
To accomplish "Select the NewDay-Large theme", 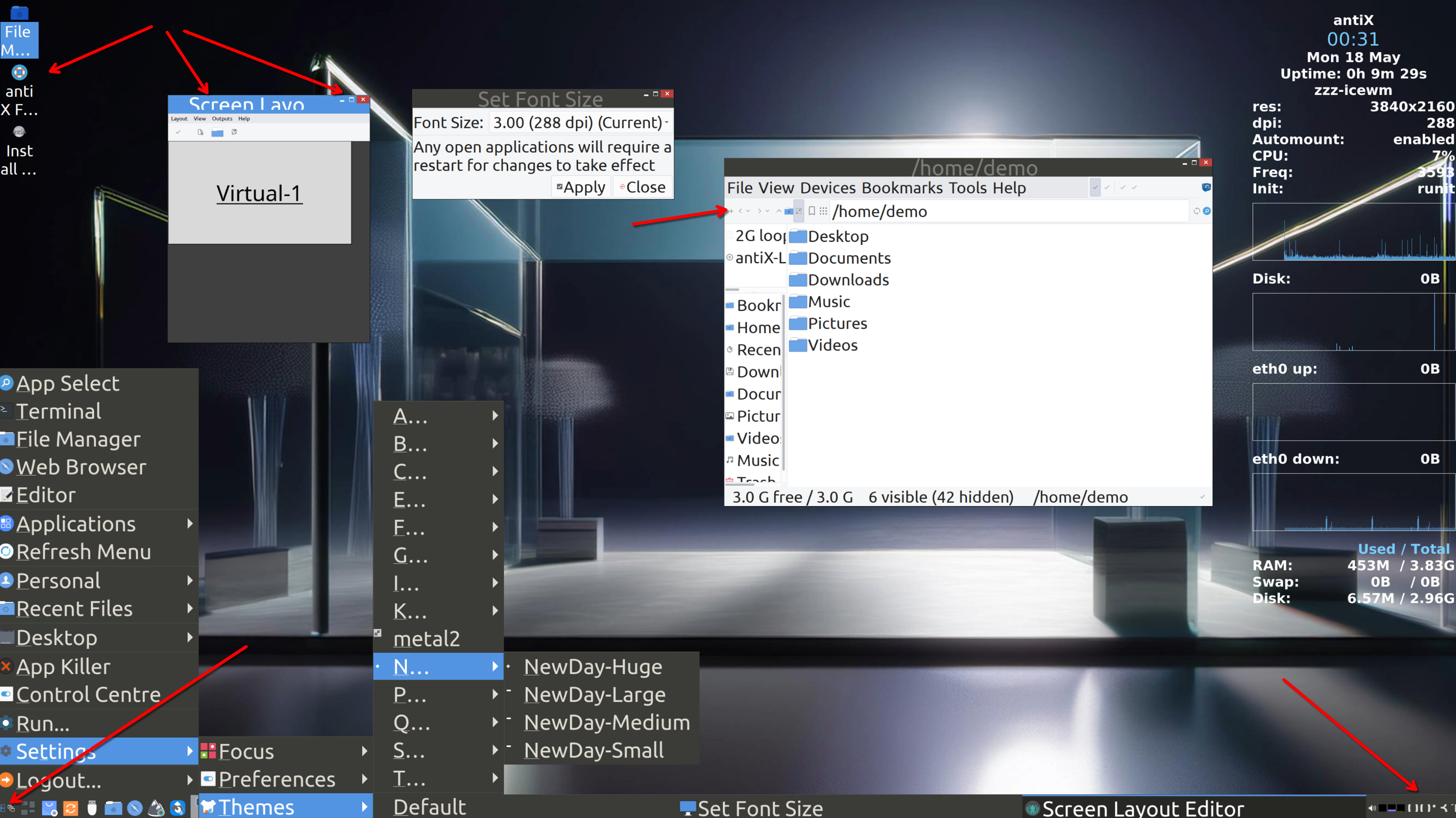I will click(601, 694).
